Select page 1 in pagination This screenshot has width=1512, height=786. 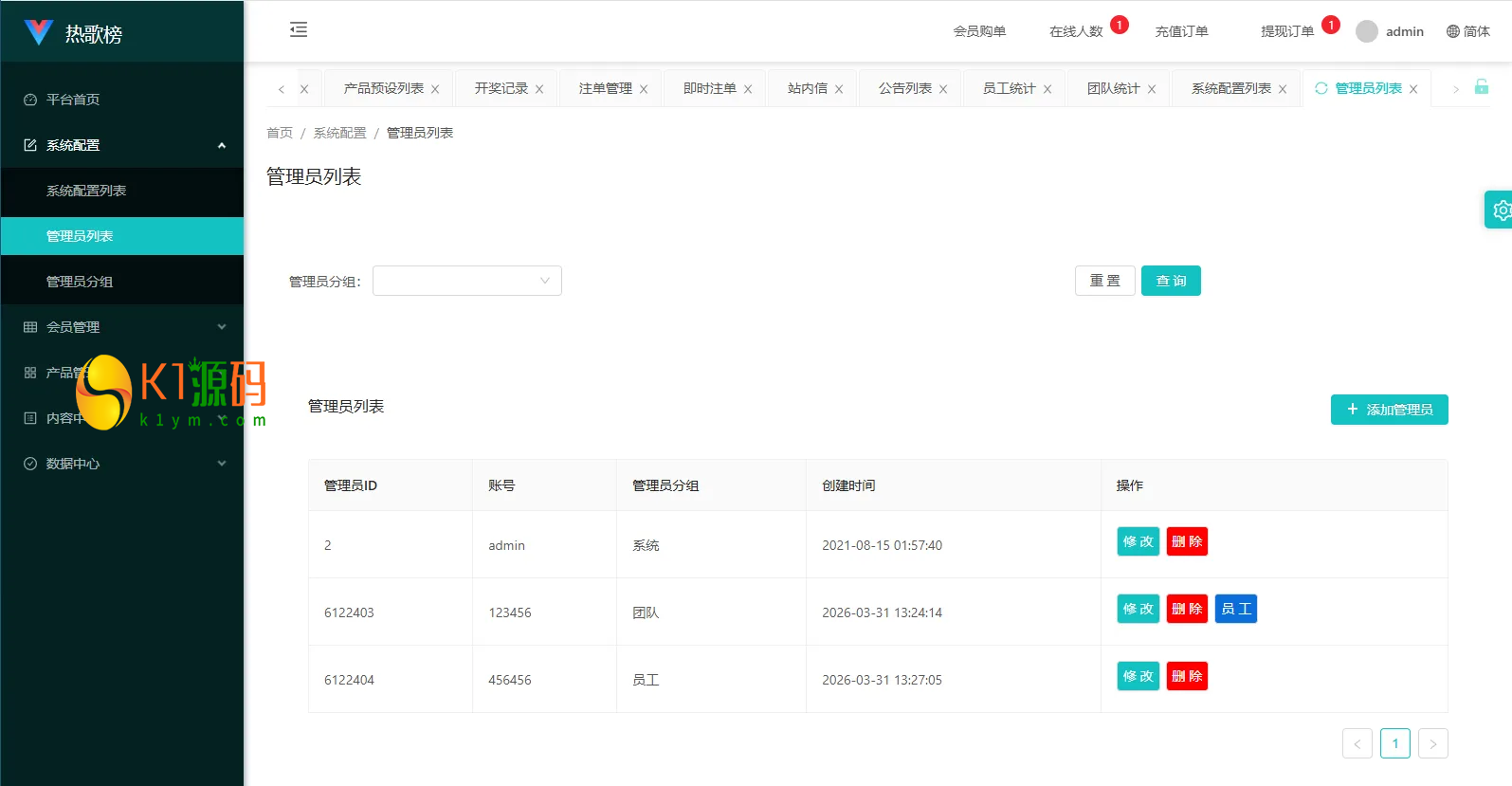tap(1395, 743)
